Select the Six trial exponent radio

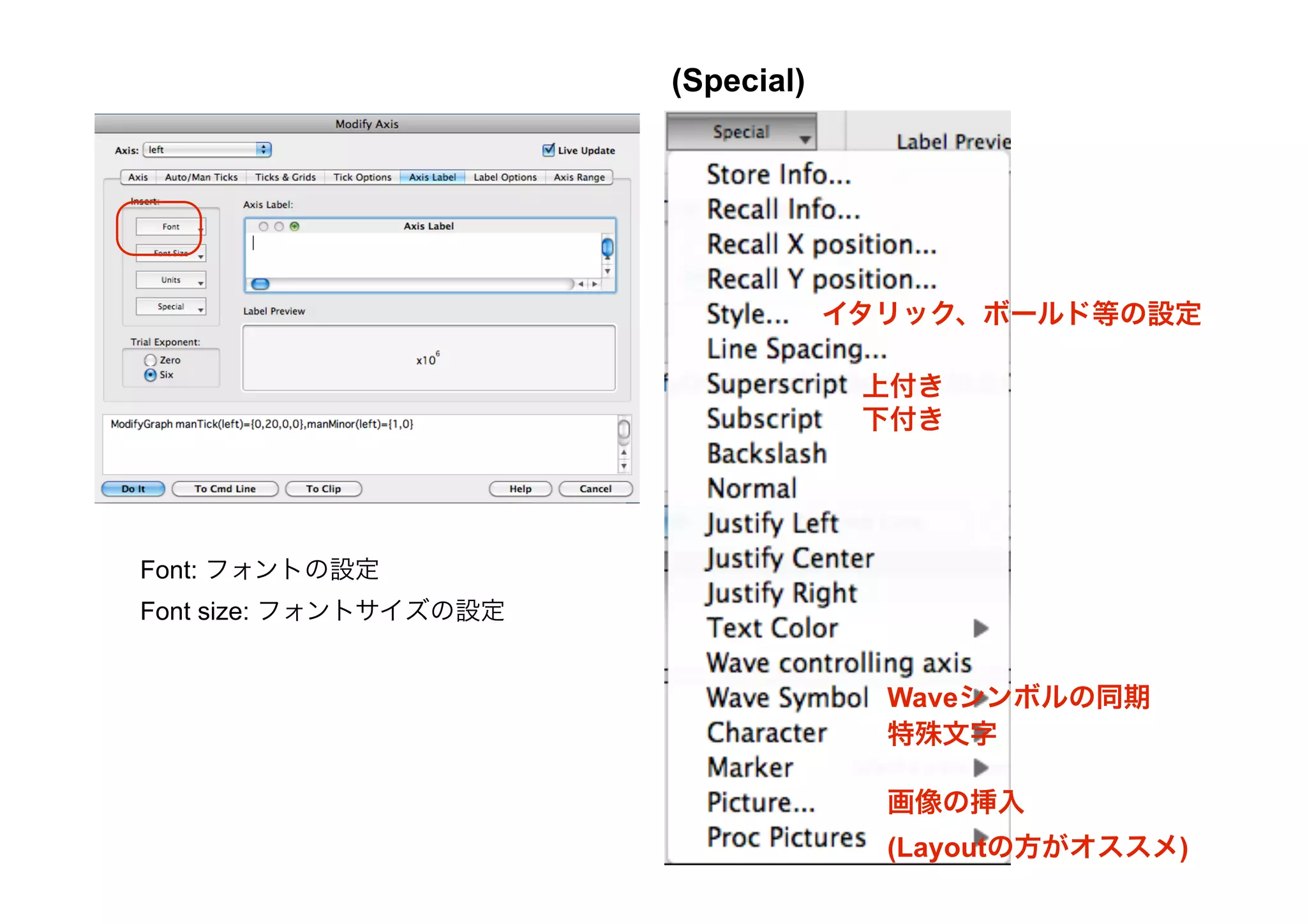click(x=150, y=375)
